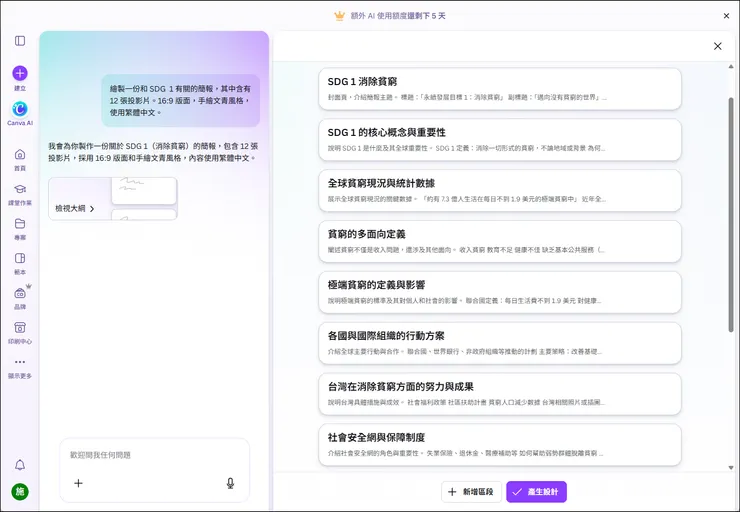Image resolution: width=740 pixels, height=512 pixels.
Task: Select the 貧窮的多面向定義 card
Action: [x=500, y=242]
